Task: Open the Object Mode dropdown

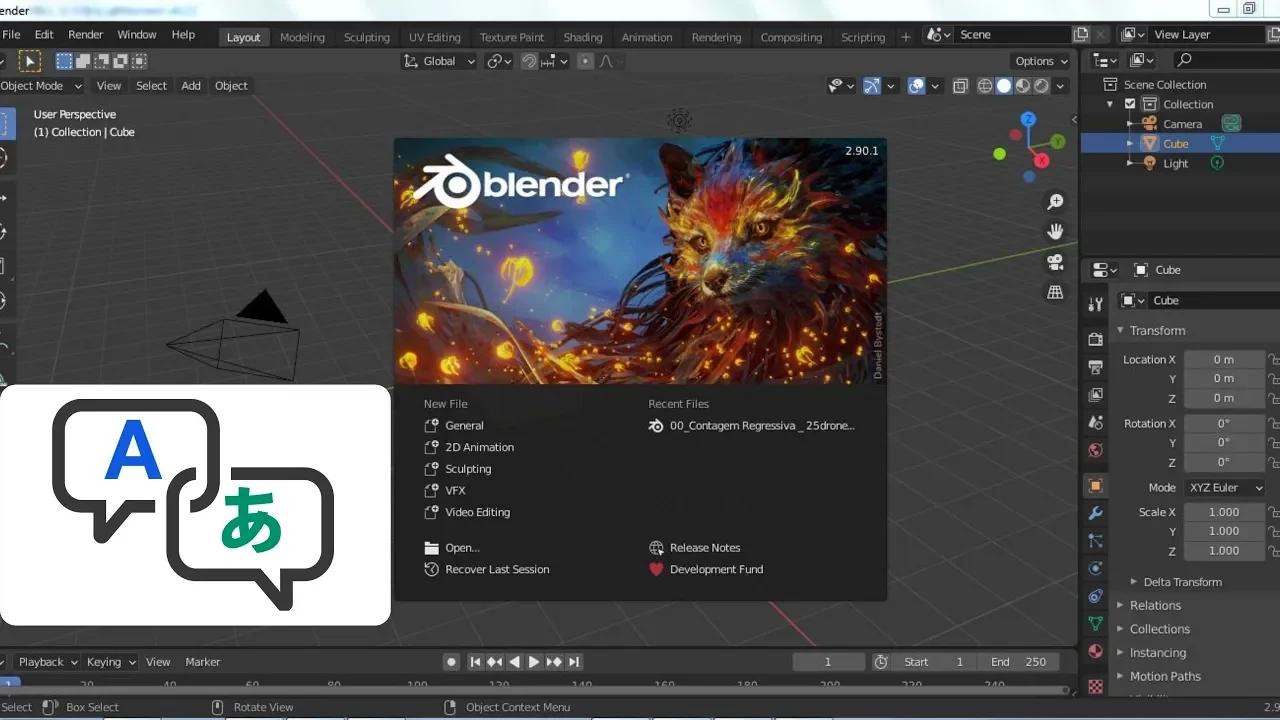Action: click(40, 85)
